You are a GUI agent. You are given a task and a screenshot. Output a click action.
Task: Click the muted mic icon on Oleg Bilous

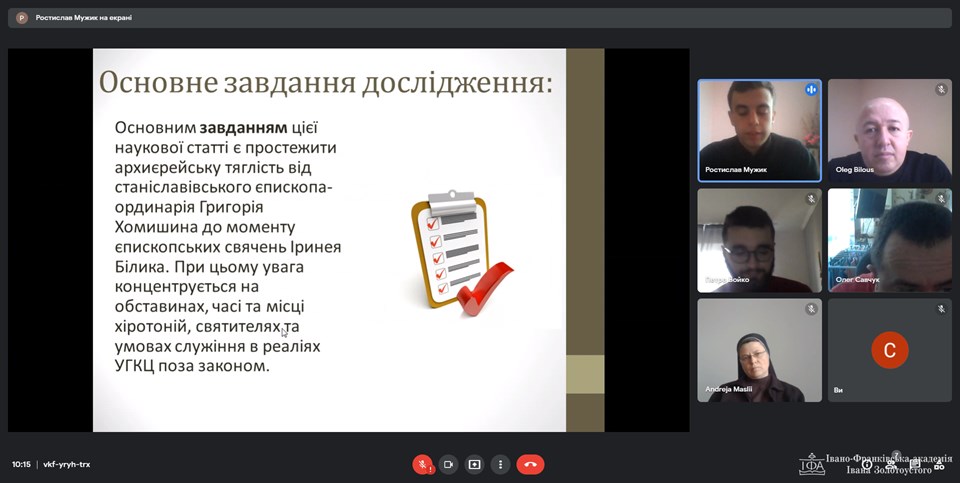(x=940, y=90)
